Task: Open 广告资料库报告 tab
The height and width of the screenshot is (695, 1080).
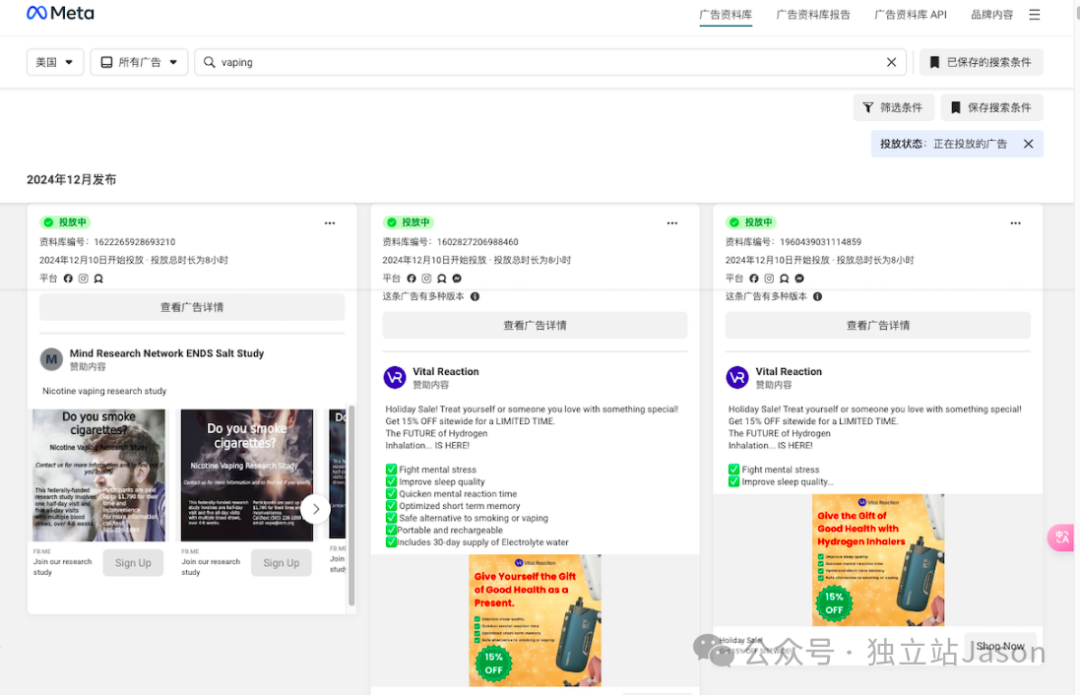Action: tap(813, 14)
